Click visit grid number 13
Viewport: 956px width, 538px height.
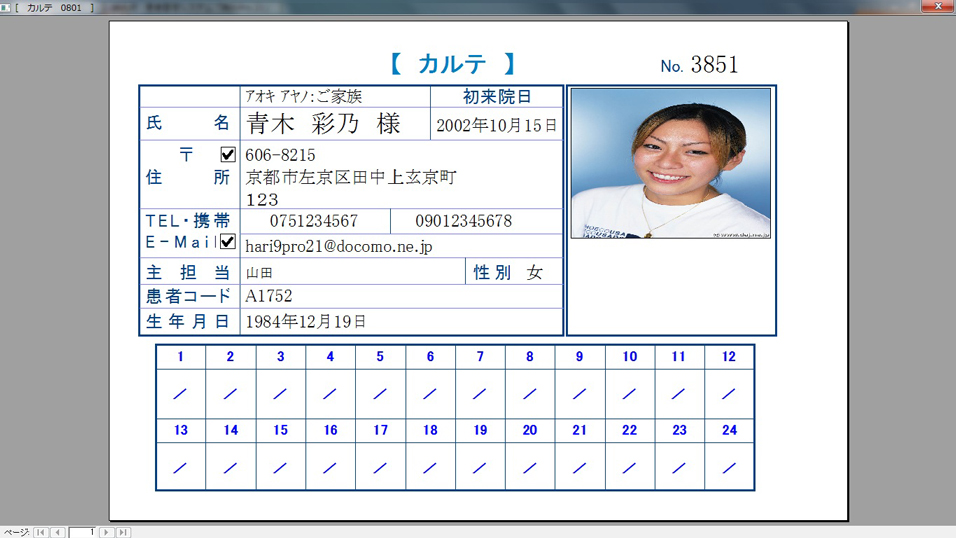pos(181,431)
